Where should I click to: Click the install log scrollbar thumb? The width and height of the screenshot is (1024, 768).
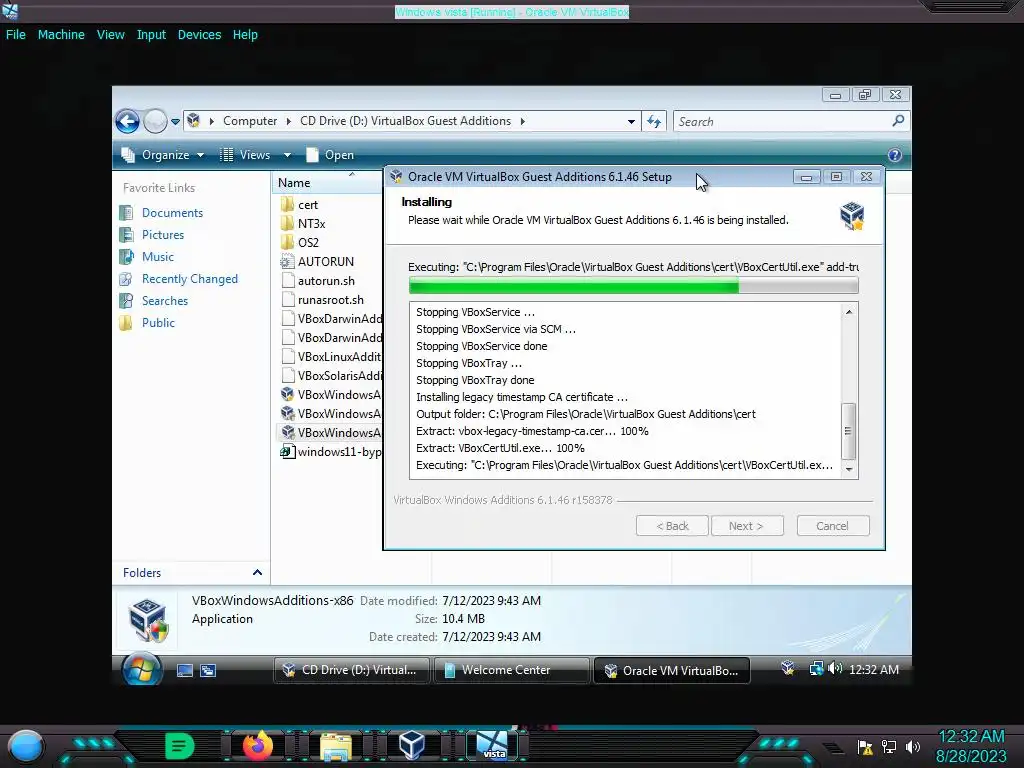coord(848,431)
